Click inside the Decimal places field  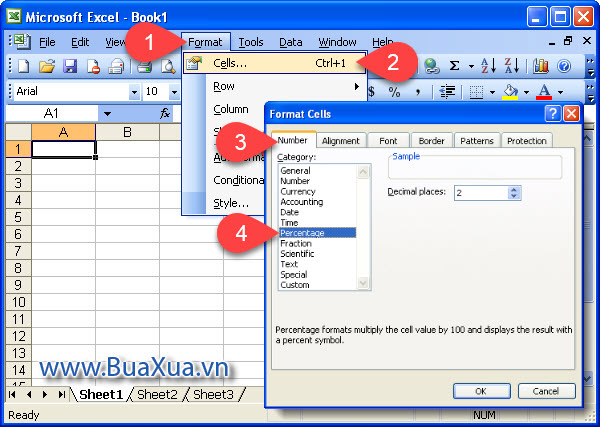(480, 192)
